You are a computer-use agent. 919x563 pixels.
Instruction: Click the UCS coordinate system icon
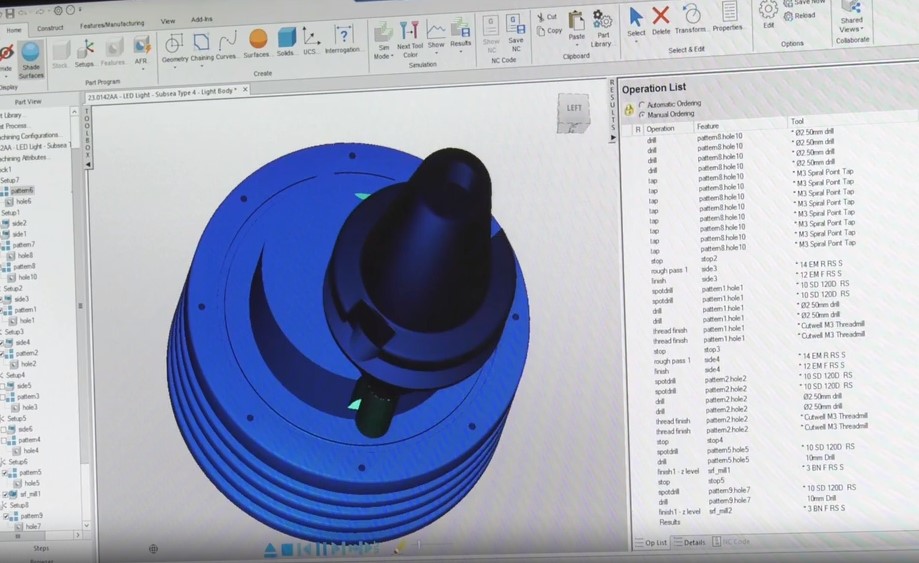pyautogui.click(x=311, y=41)
